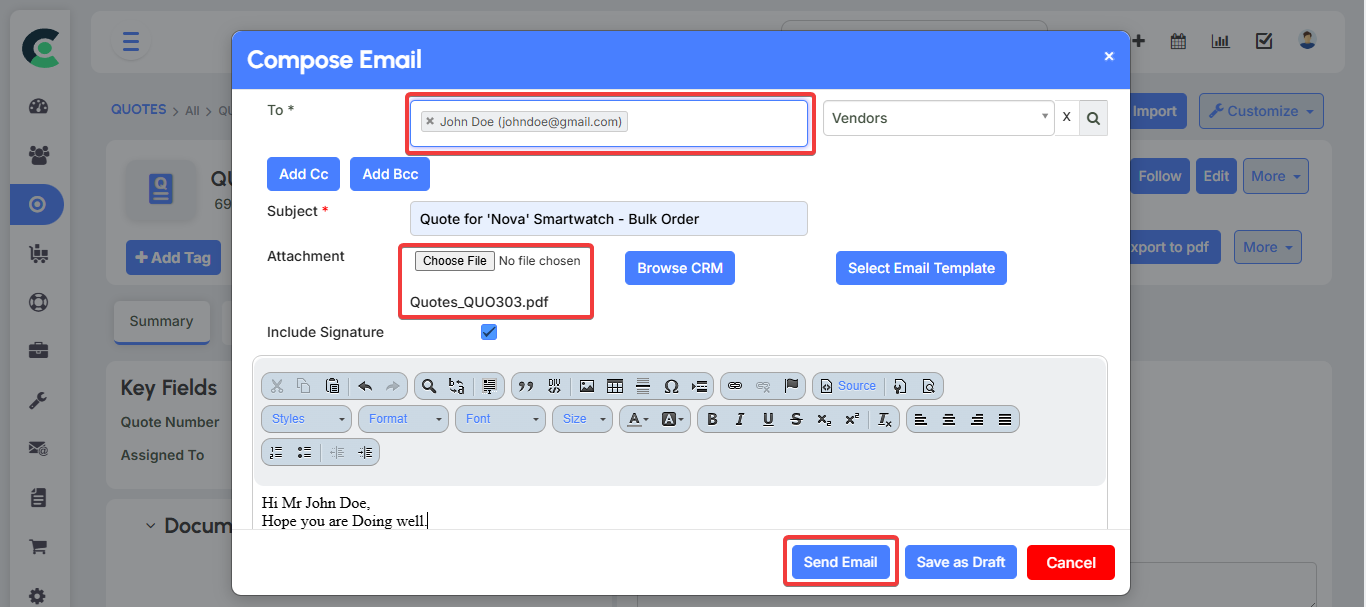Click the Subject input field

608,219
